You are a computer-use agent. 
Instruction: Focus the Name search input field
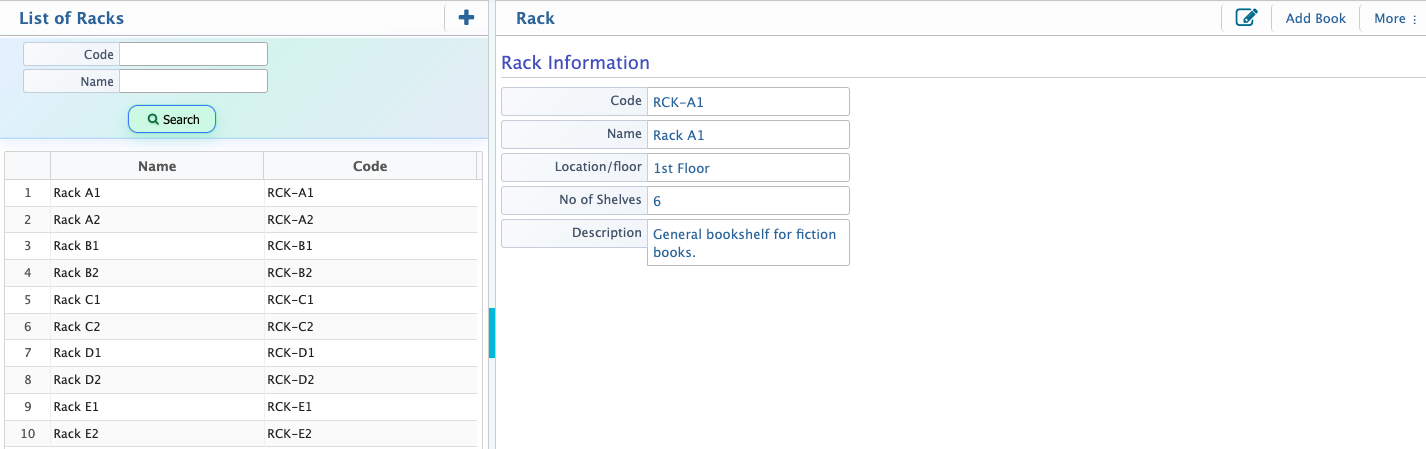(x=193, y=81)
